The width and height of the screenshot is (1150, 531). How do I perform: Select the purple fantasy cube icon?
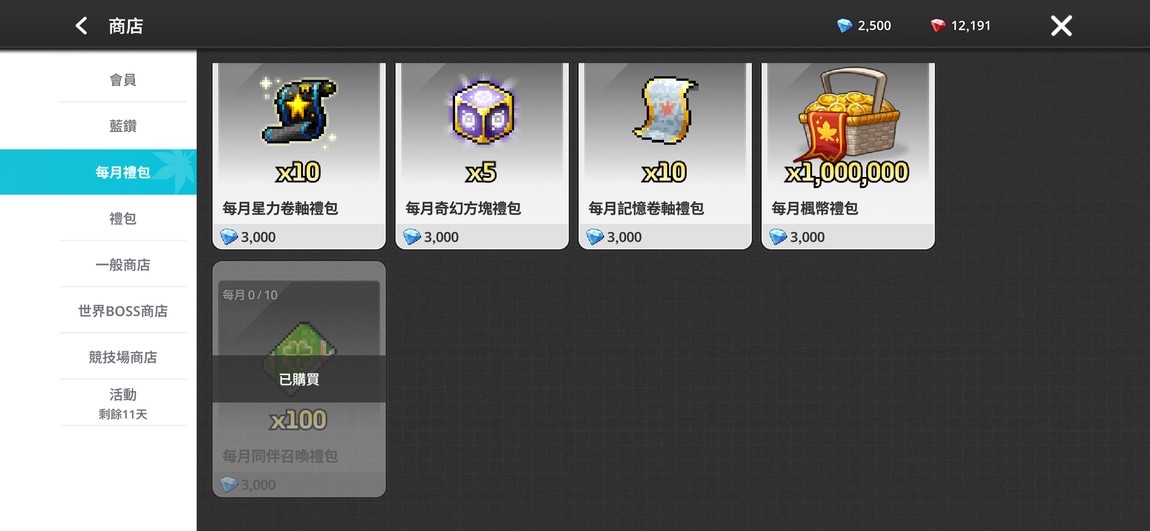click(482, 111)
